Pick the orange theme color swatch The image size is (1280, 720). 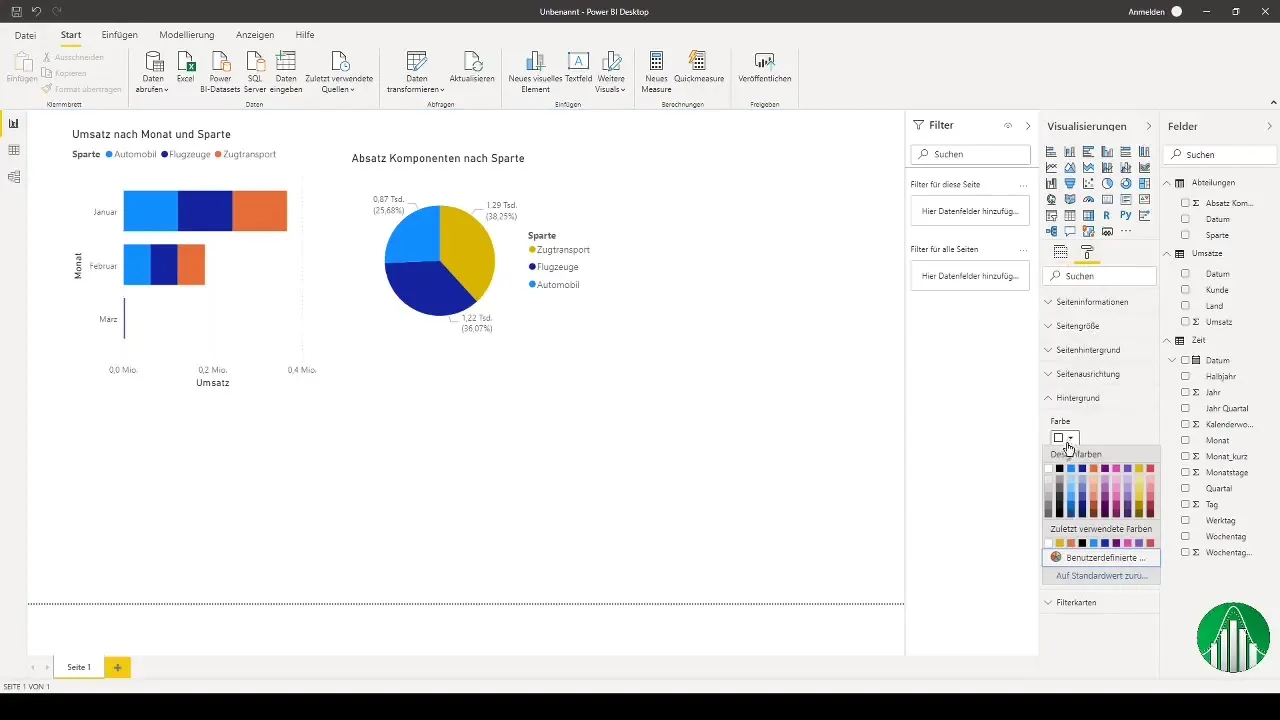1095,468
